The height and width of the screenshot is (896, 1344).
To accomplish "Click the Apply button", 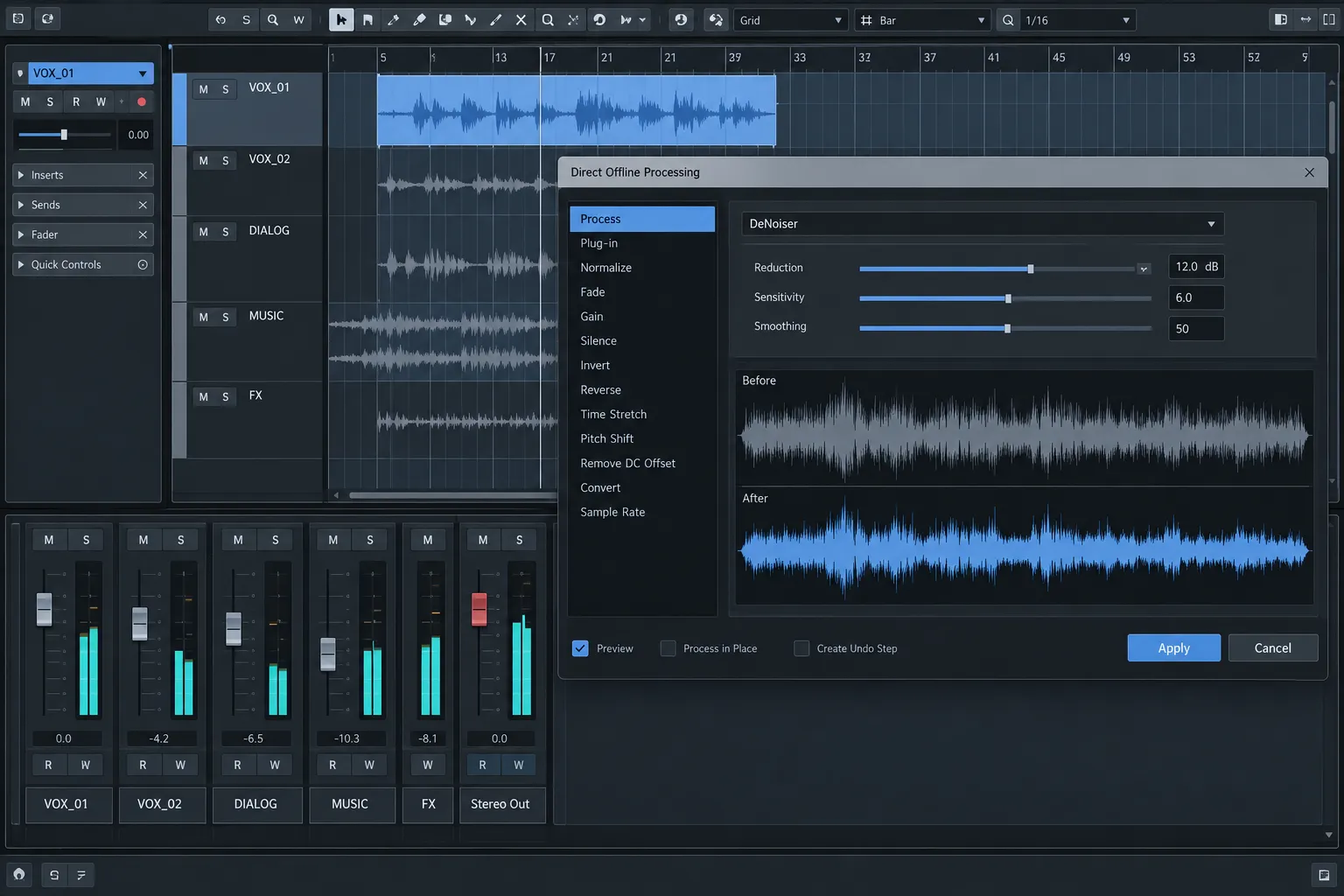I will tap(1173, 648).
